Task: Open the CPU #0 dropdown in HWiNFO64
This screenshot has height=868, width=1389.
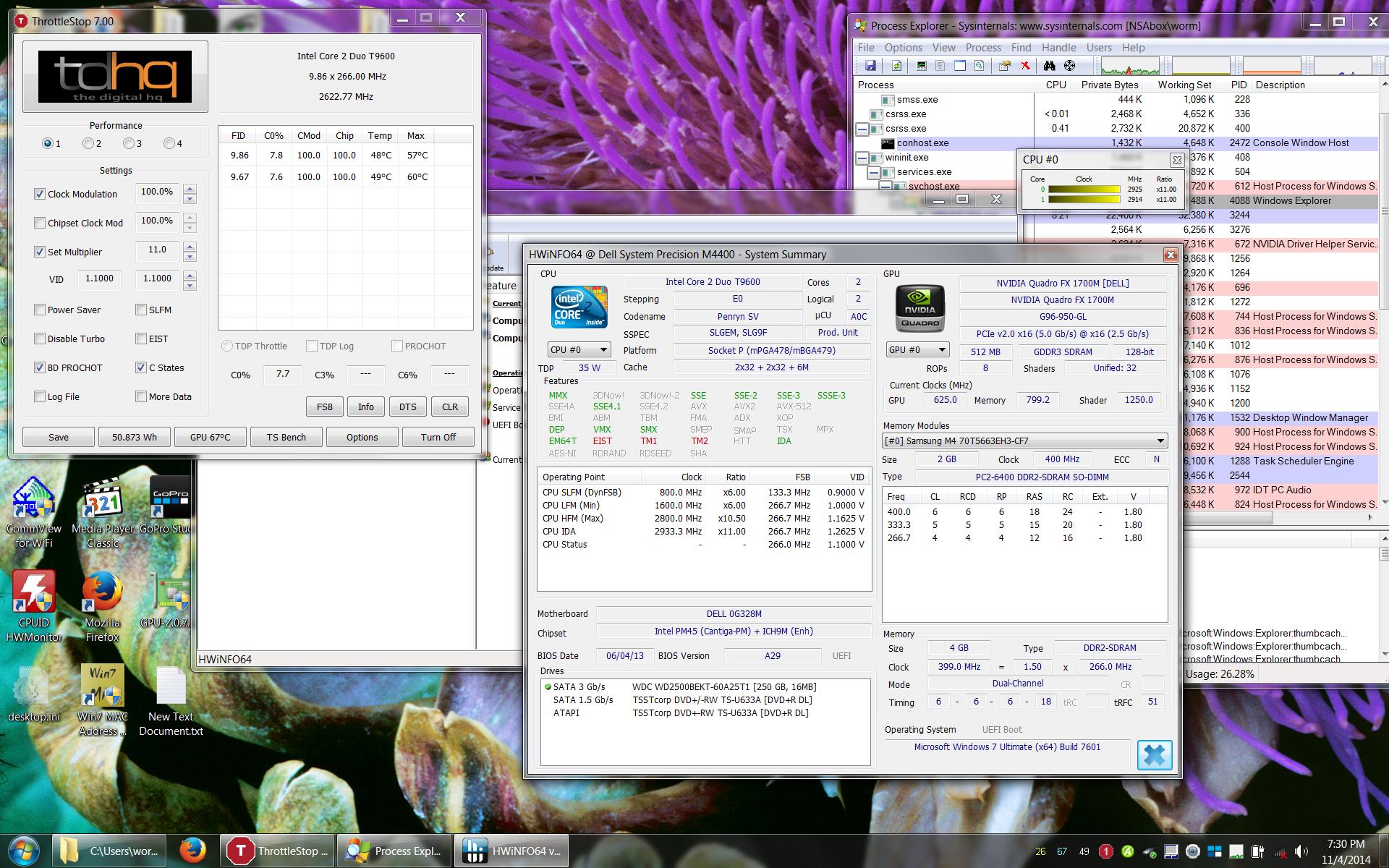Action: click(579, 350)
